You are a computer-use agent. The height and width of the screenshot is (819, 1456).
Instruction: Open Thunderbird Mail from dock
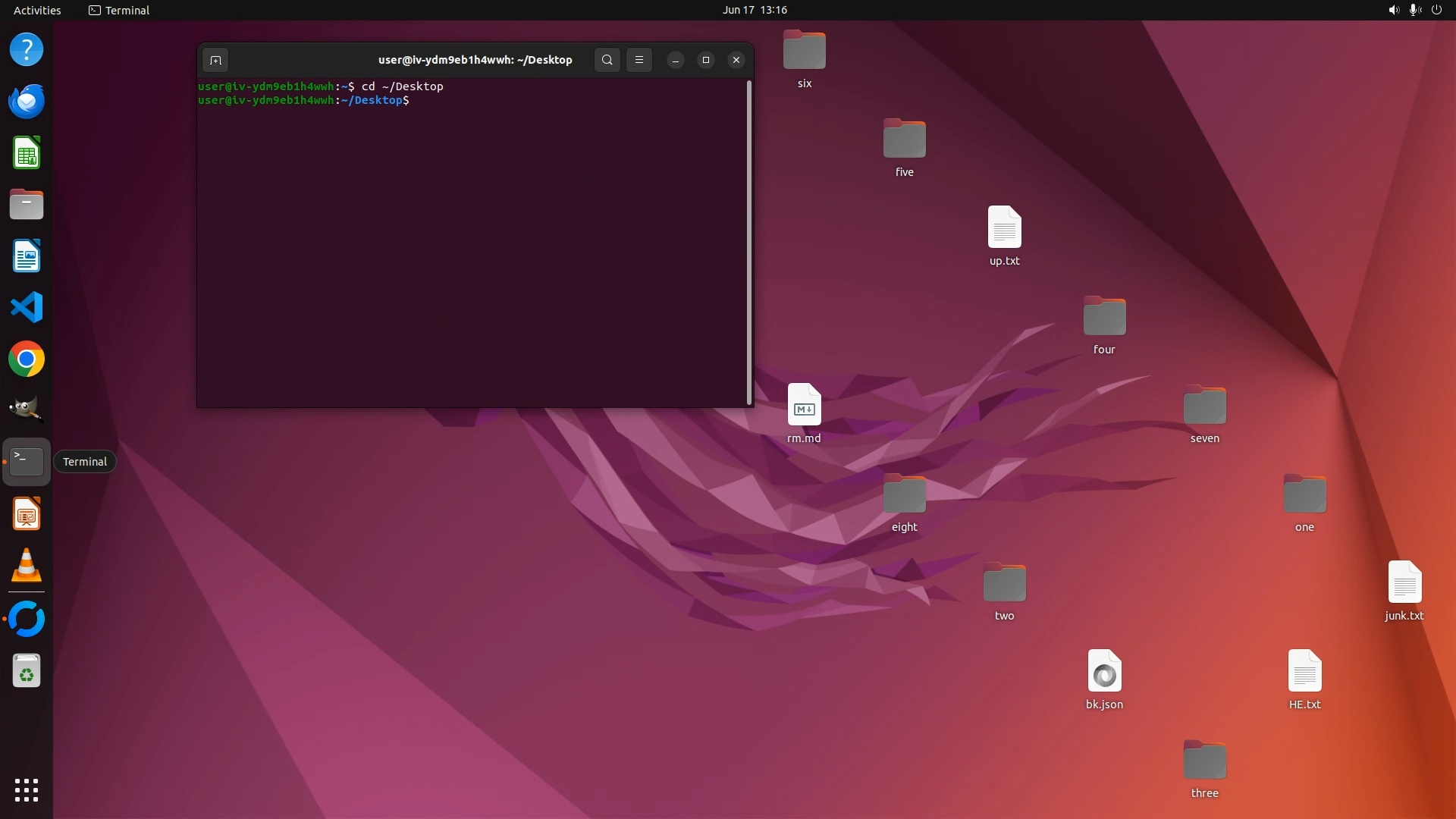point(27,101)
